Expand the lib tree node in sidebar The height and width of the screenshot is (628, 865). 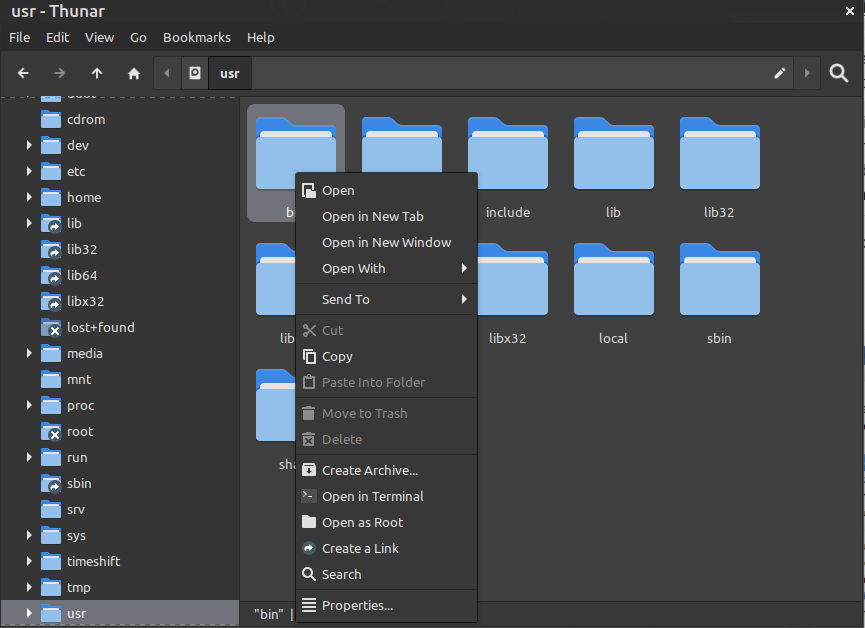pyautogui.click(x=29, y=223)
